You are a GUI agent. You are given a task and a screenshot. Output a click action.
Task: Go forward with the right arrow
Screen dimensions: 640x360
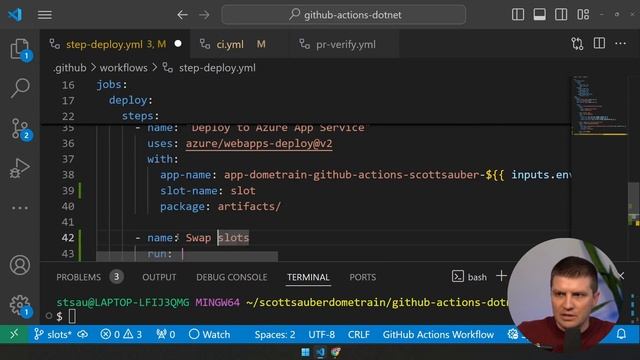pos(204,15)
